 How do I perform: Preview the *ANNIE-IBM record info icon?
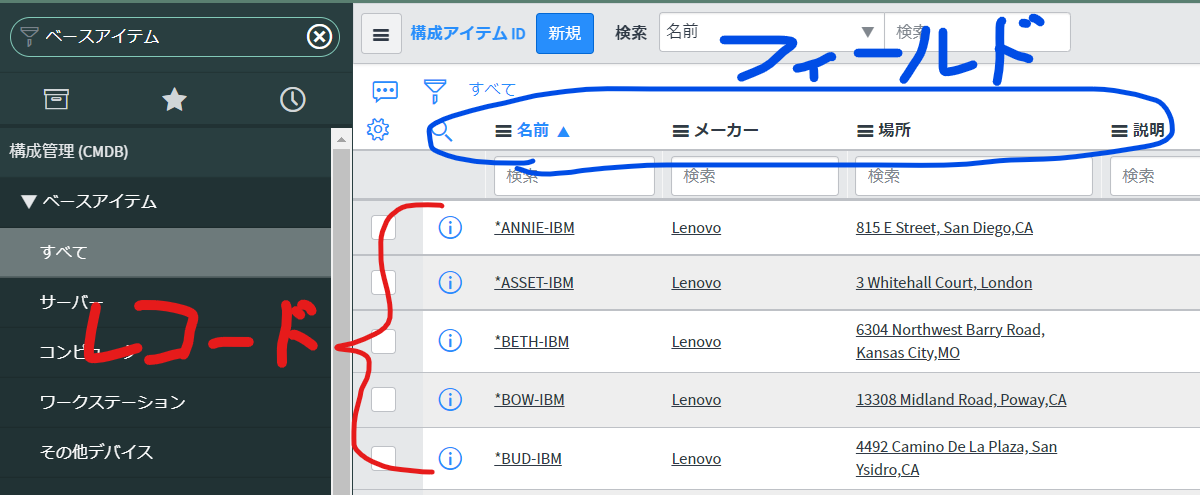(x=450, y=228)
